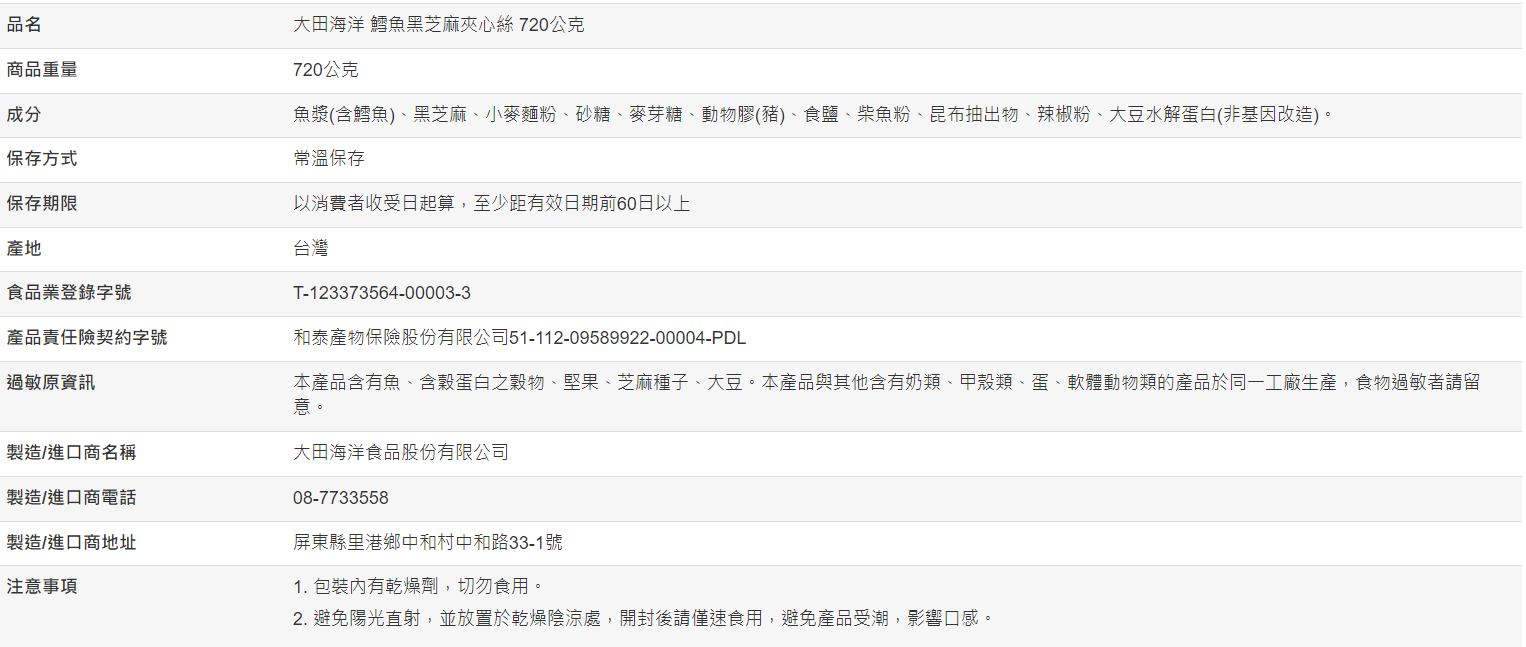The width and height of the screenshot is (1526, 647).
Task: Click the 常溫保存 storage value
Action: (329, 159)
